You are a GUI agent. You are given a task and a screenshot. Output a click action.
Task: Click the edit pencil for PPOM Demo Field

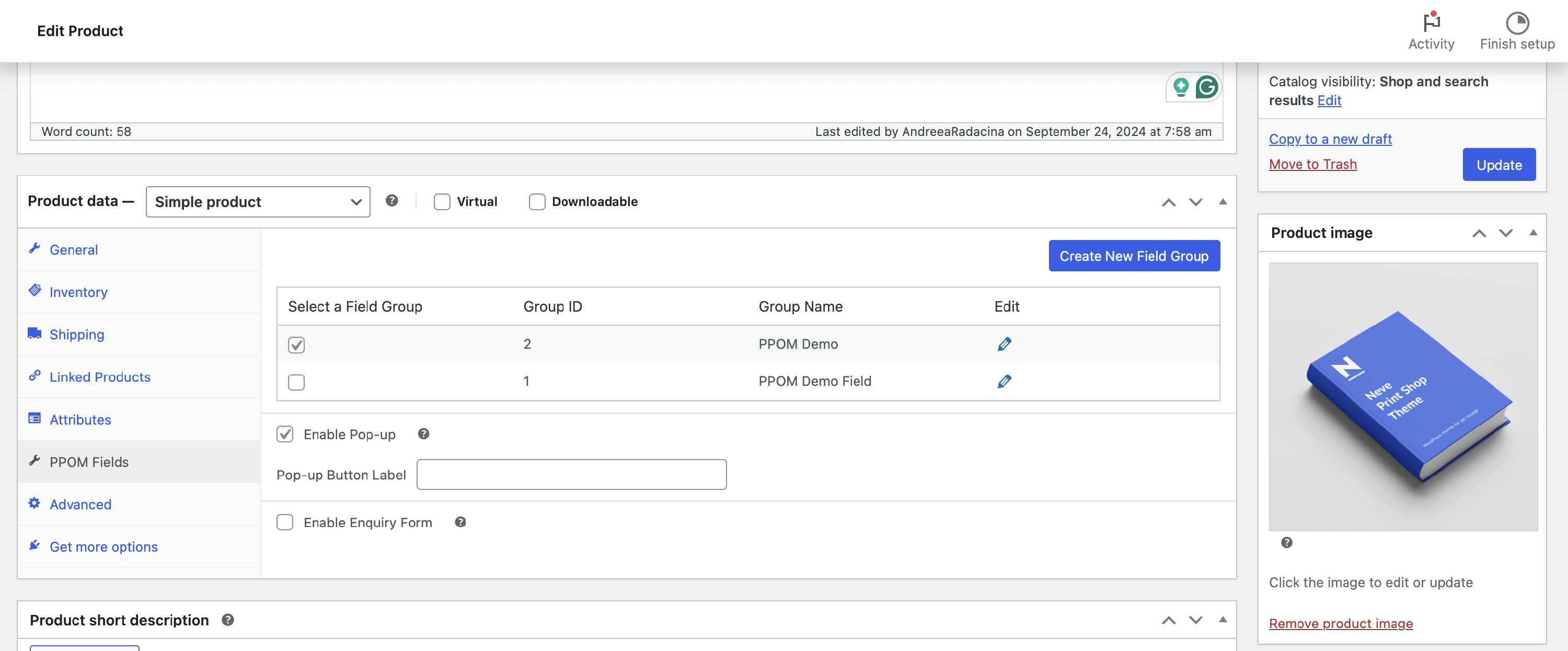click(1005, 381)
